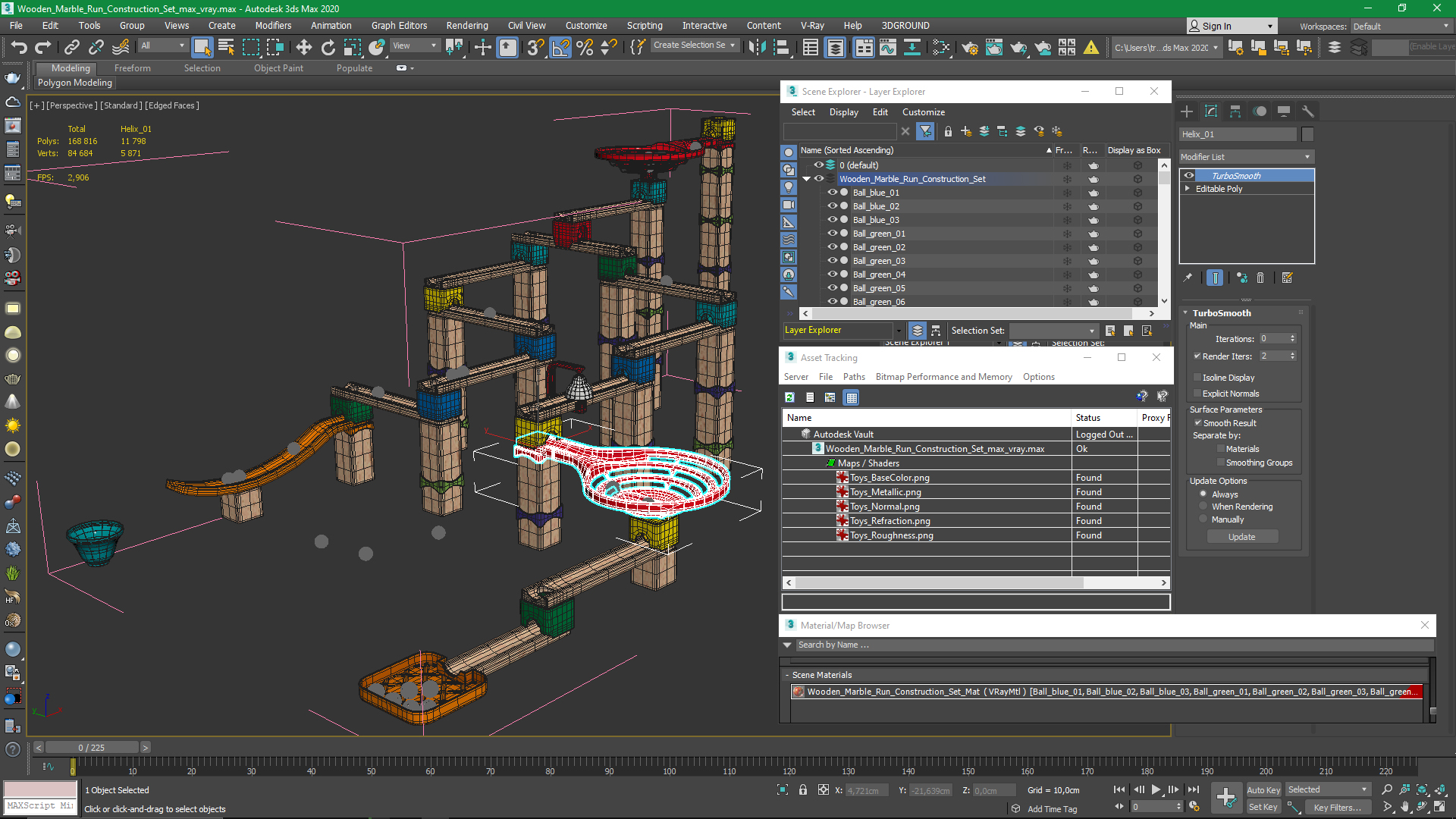Image resolution: width=1456 pixels, height=819 pixels.
Task: Select the Manually update radio button
Action: [1203, 519]
